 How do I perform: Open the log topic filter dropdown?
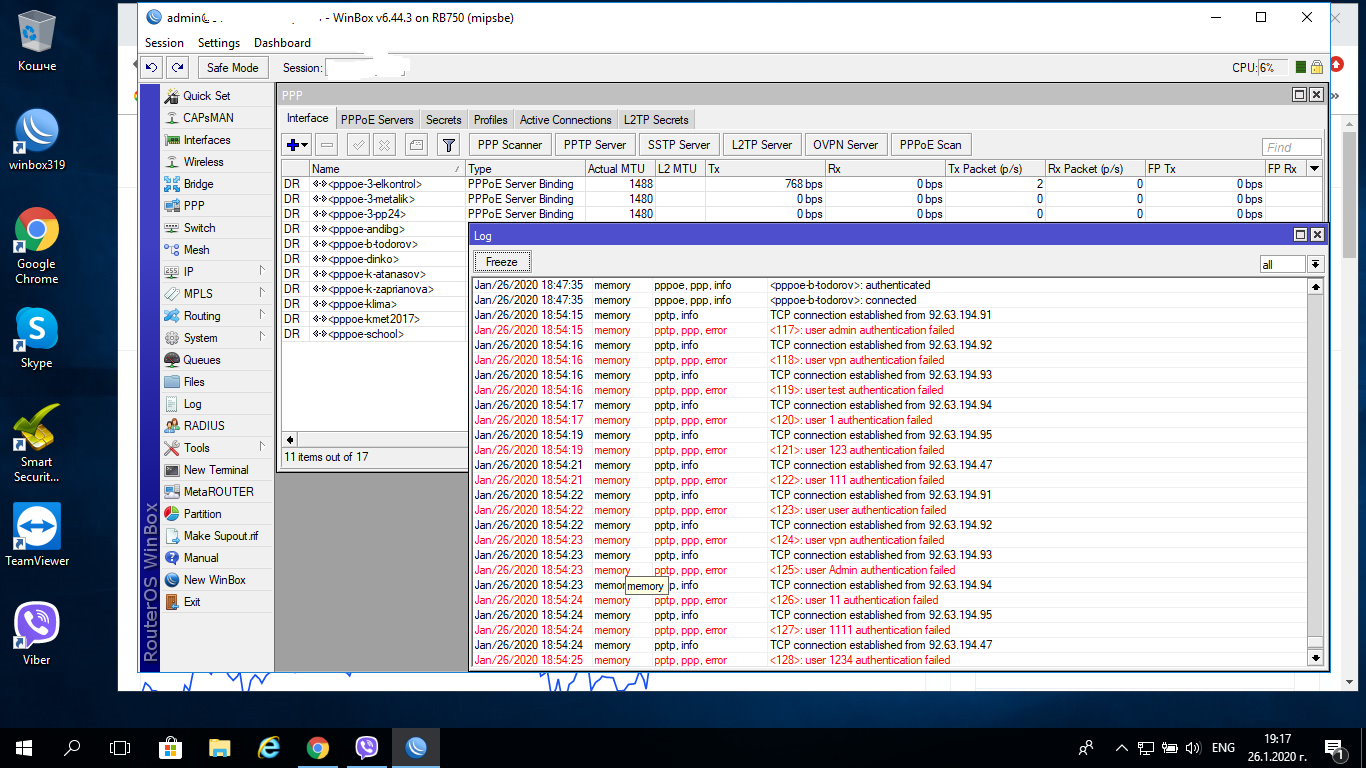tap(1315, 264)
